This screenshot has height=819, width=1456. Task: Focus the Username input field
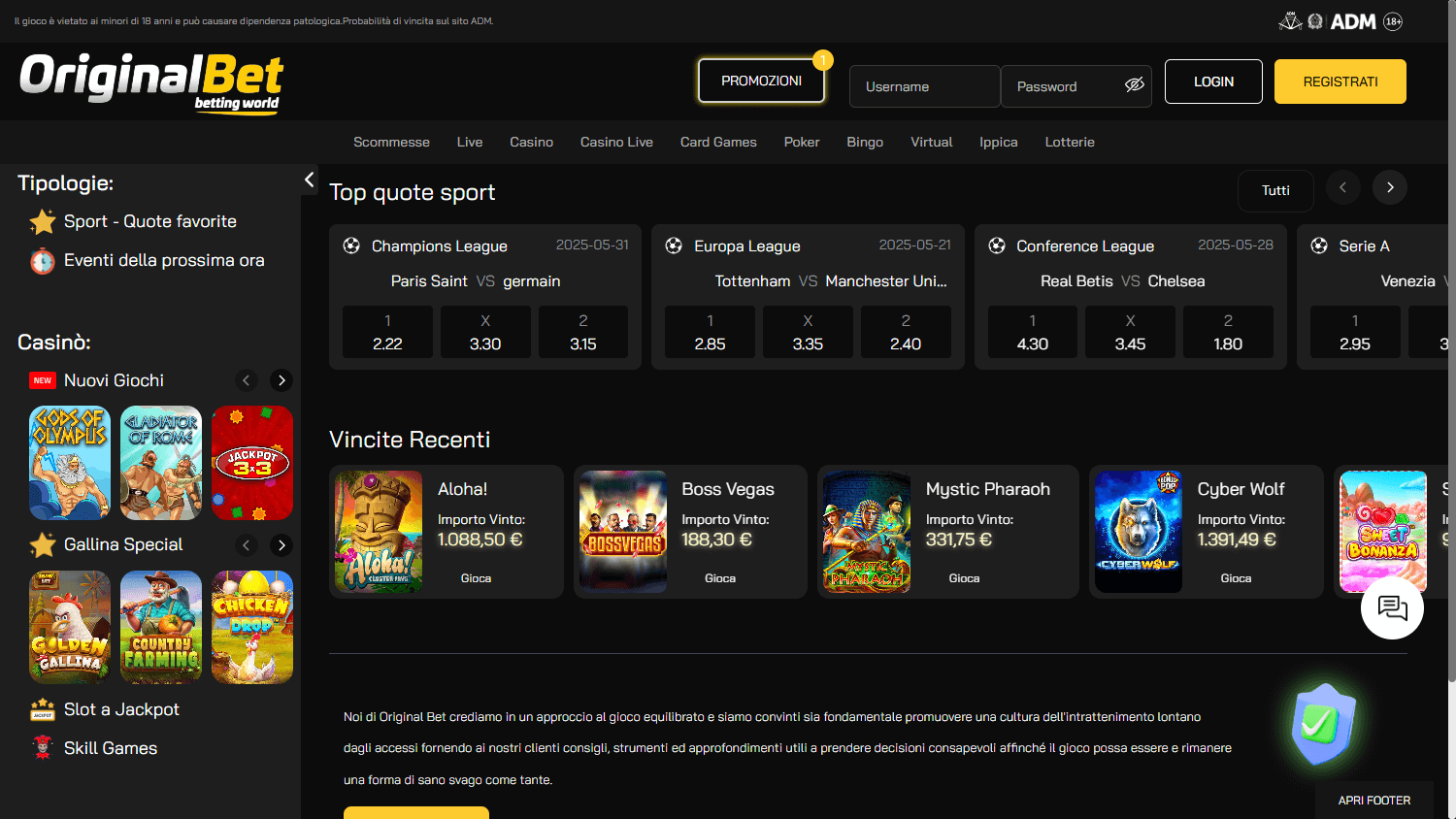coord(925,86)
